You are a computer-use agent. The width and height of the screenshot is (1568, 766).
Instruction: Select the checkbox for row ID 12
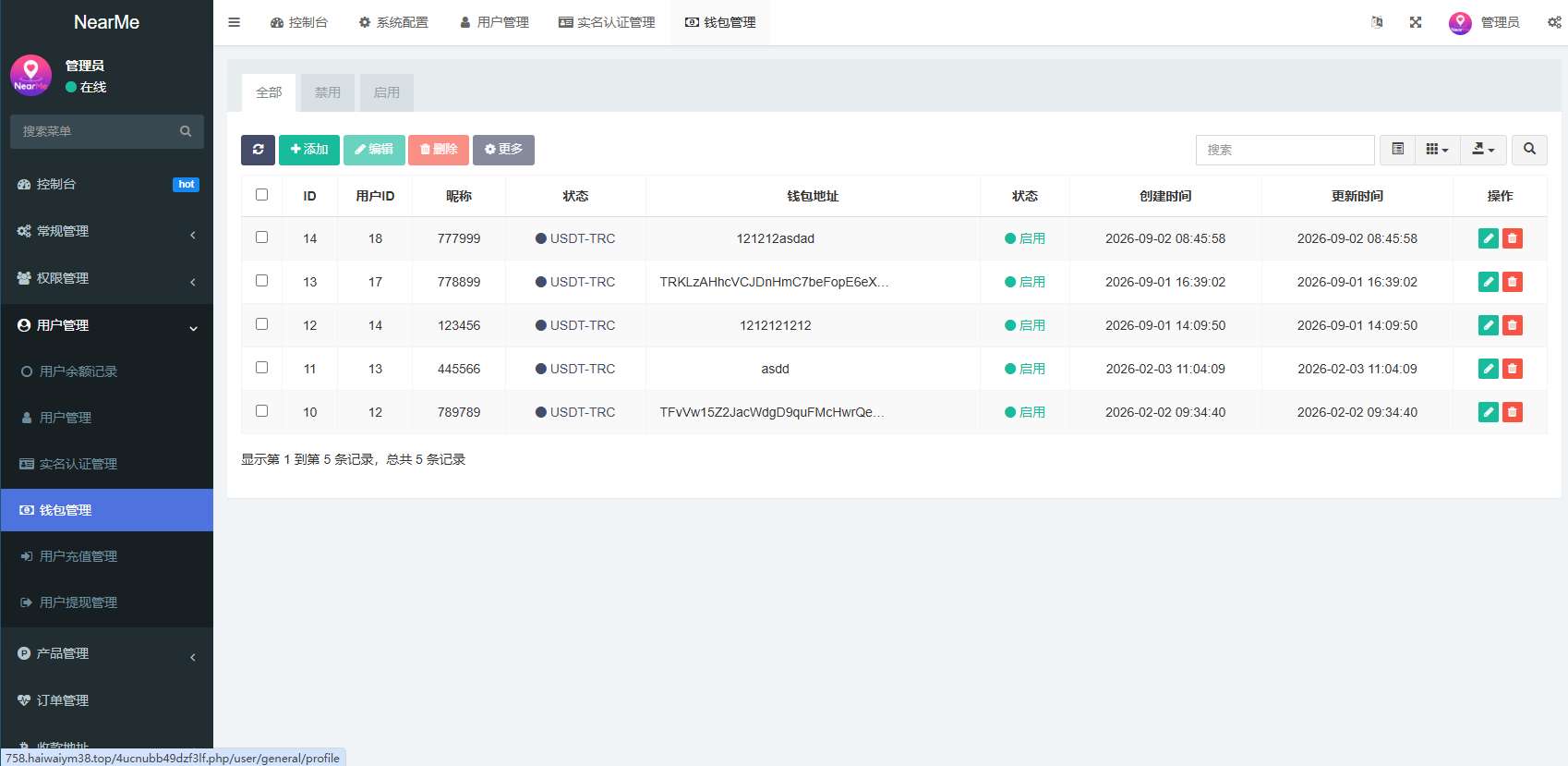coord(262,324)
